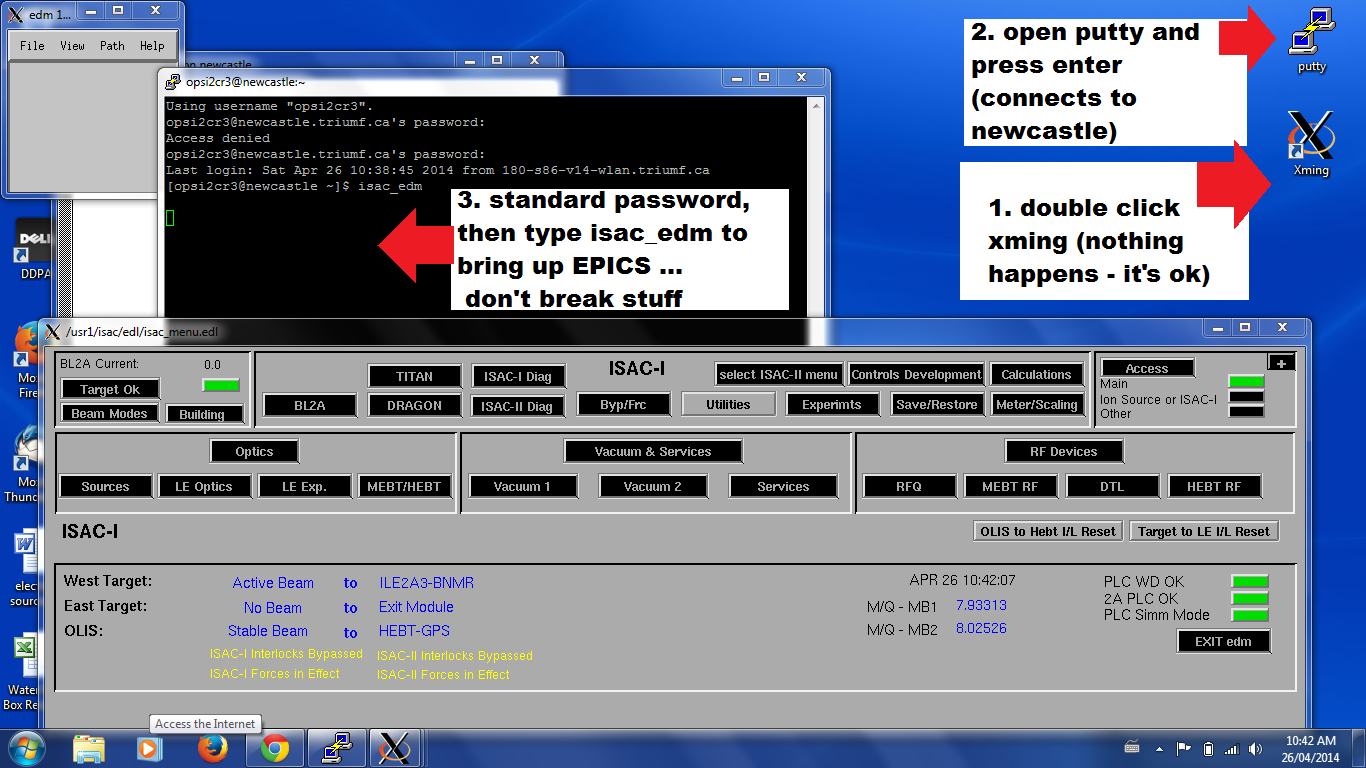Click the Windows Media Player taskbar icon
The image size is (1366, 768).
click(149, 748)
